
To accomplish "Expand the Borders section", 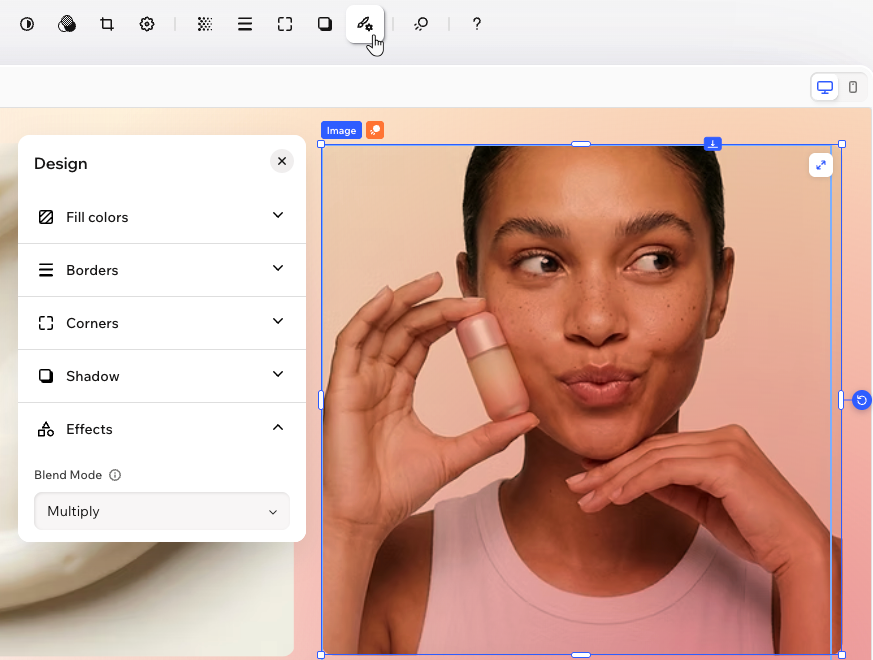I will tap(162, 270).
